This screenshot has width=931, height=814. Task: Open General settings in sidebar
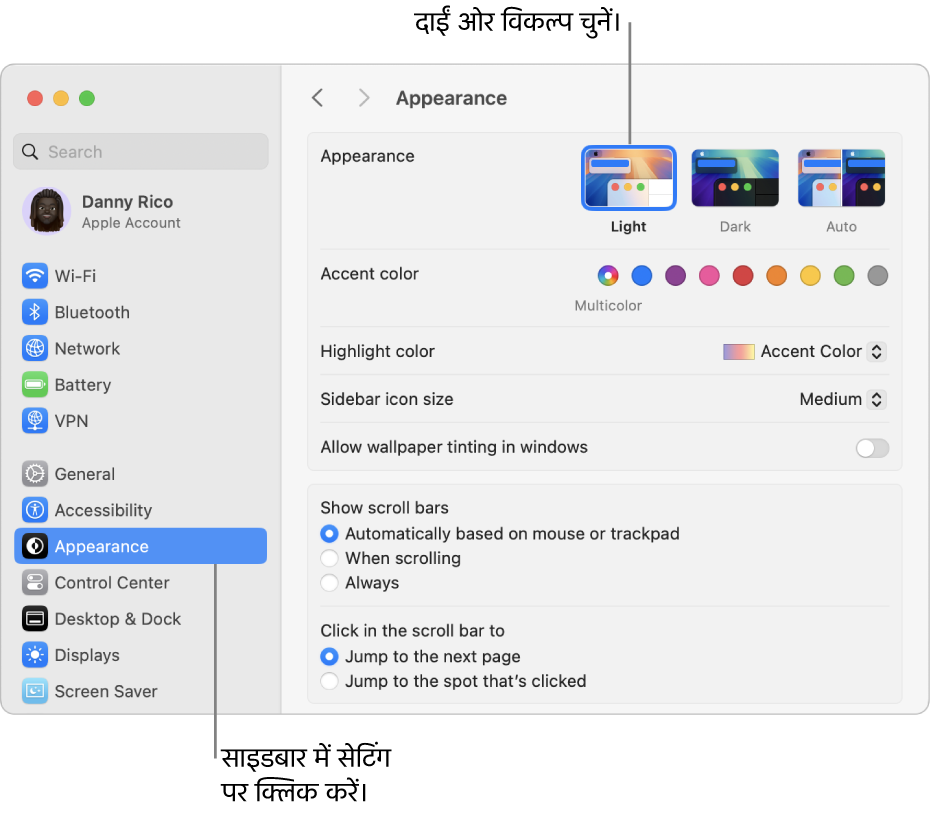pos(141,473)
